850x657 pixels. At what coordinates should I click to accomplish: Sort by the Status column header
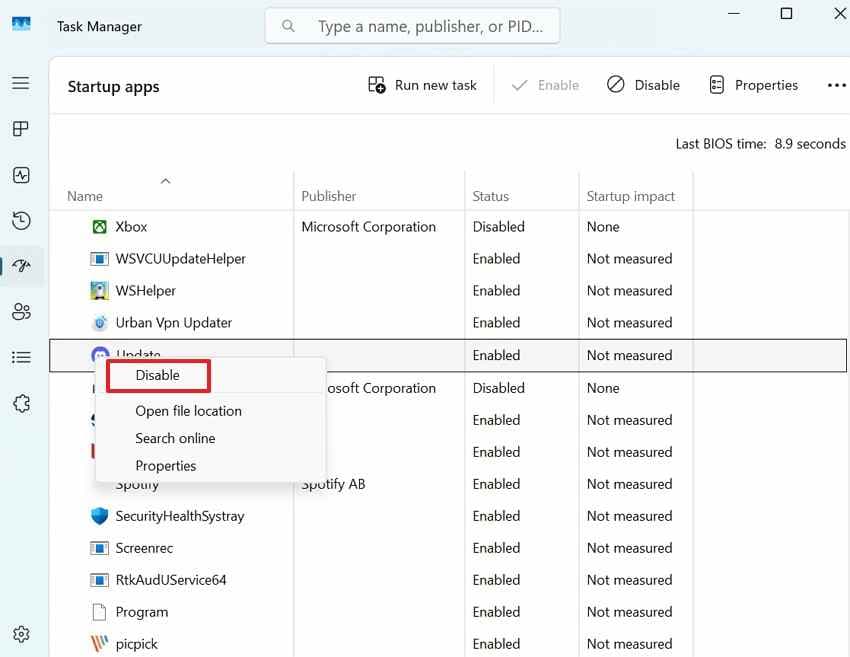click(x=491, y=196)
